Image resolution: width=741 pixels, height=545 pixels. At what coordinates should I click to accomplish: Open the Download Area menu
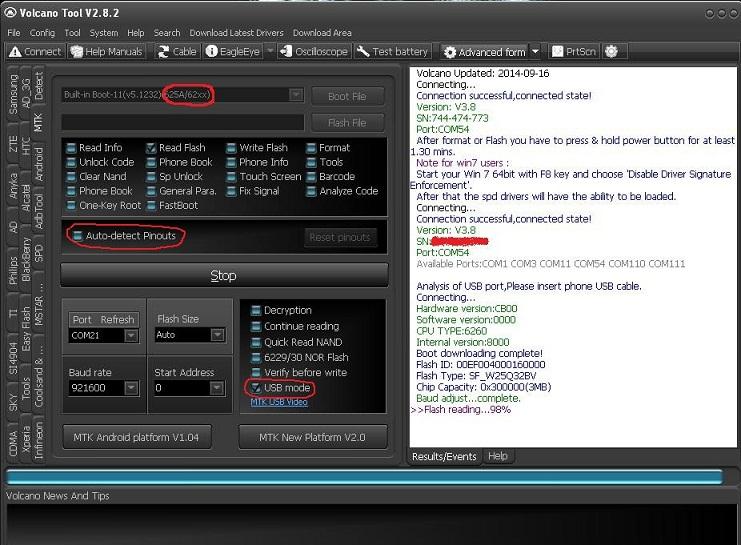pos(322,33)
